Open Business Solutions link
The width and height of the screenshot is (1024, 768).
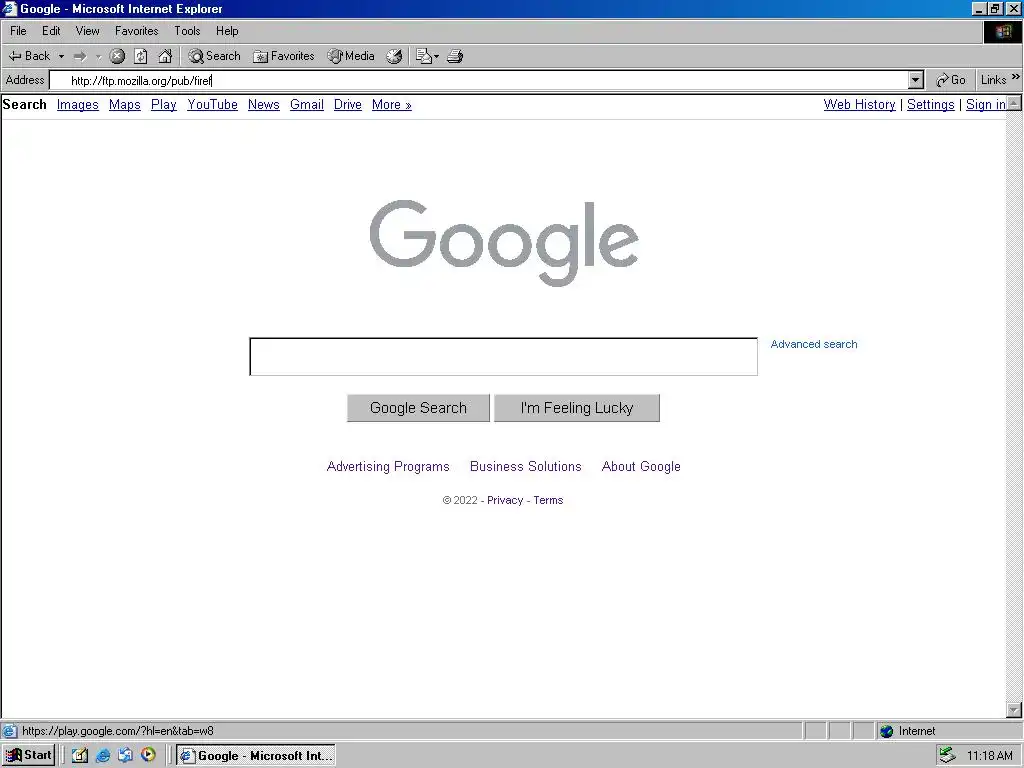[526, 466]
